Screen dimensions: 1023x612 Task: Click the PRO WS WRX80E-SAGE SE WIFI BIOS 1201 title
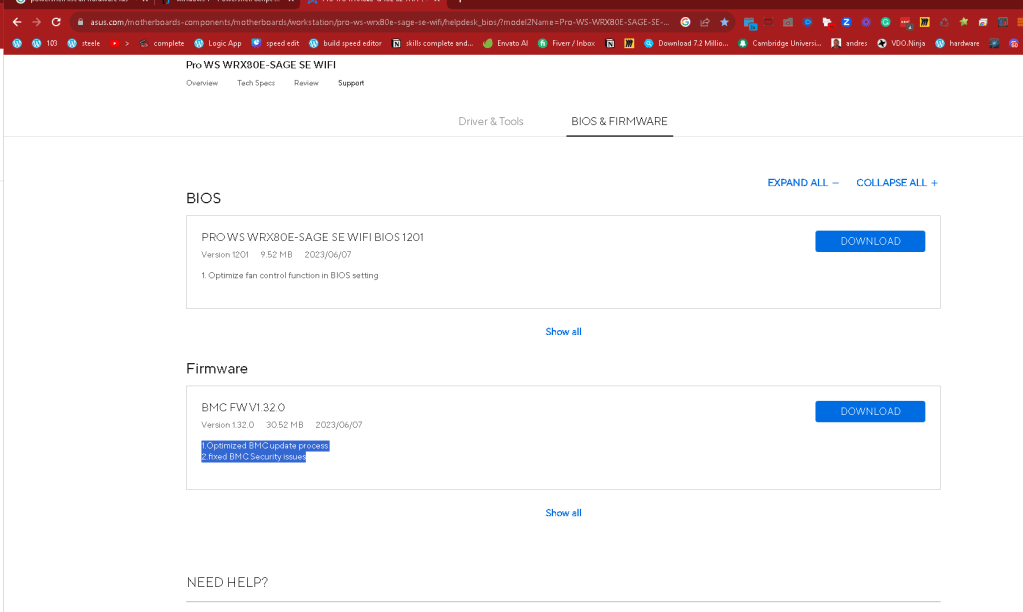coord(313,237)
